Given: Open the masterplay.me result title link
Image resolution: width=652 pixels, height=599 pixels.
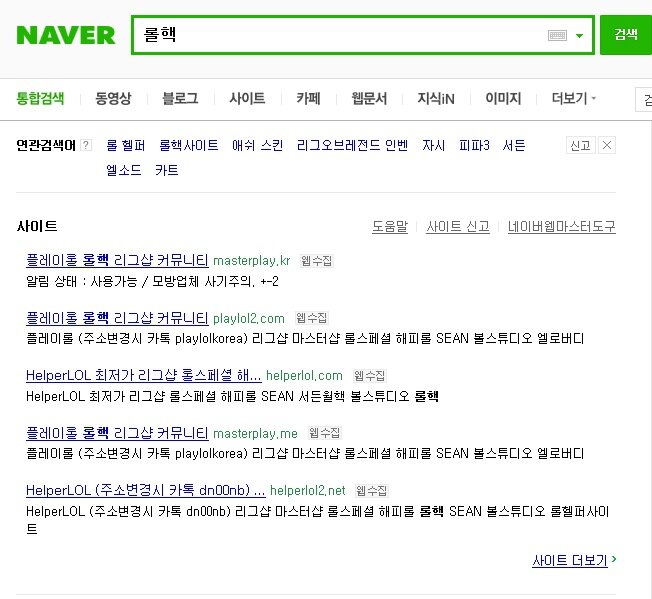Looking at the screenshot, I should (x=117, y=433).
